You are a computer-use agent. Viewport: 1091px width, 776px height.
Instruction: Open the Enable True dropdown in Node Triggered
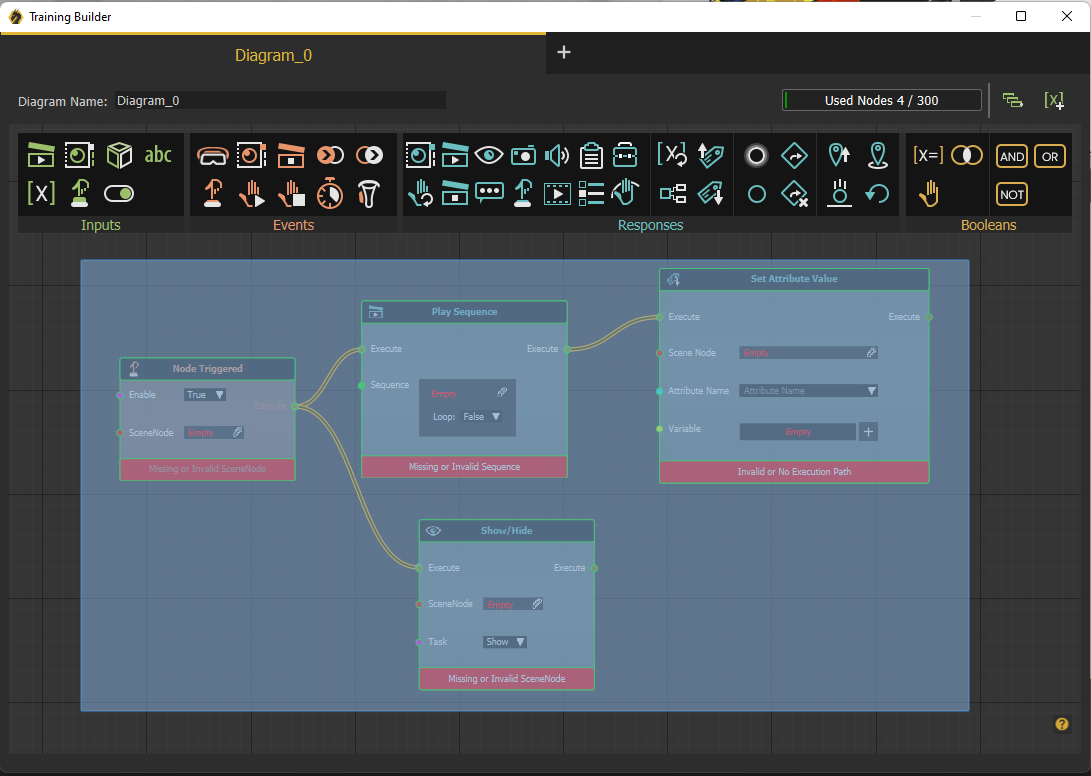point(205,395)
